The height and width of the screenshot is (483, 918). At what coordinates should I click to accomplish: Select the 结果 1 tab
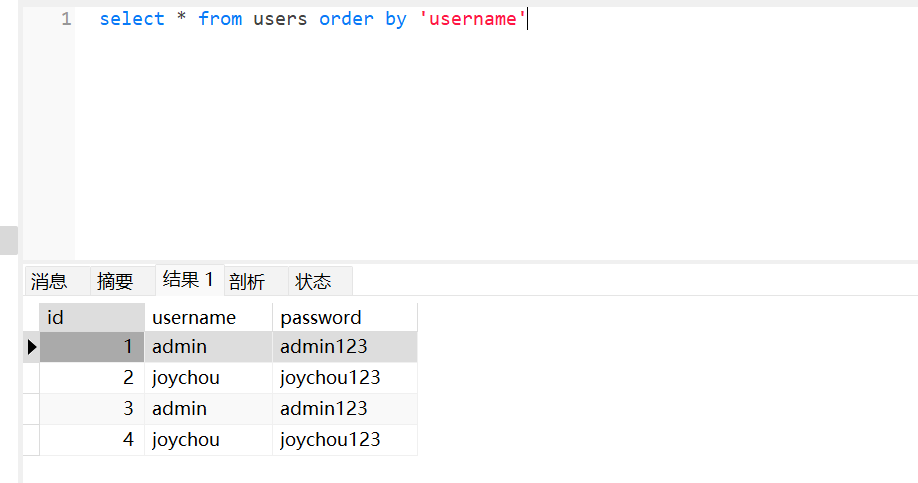pyautogui.click(x=189, y=280)
